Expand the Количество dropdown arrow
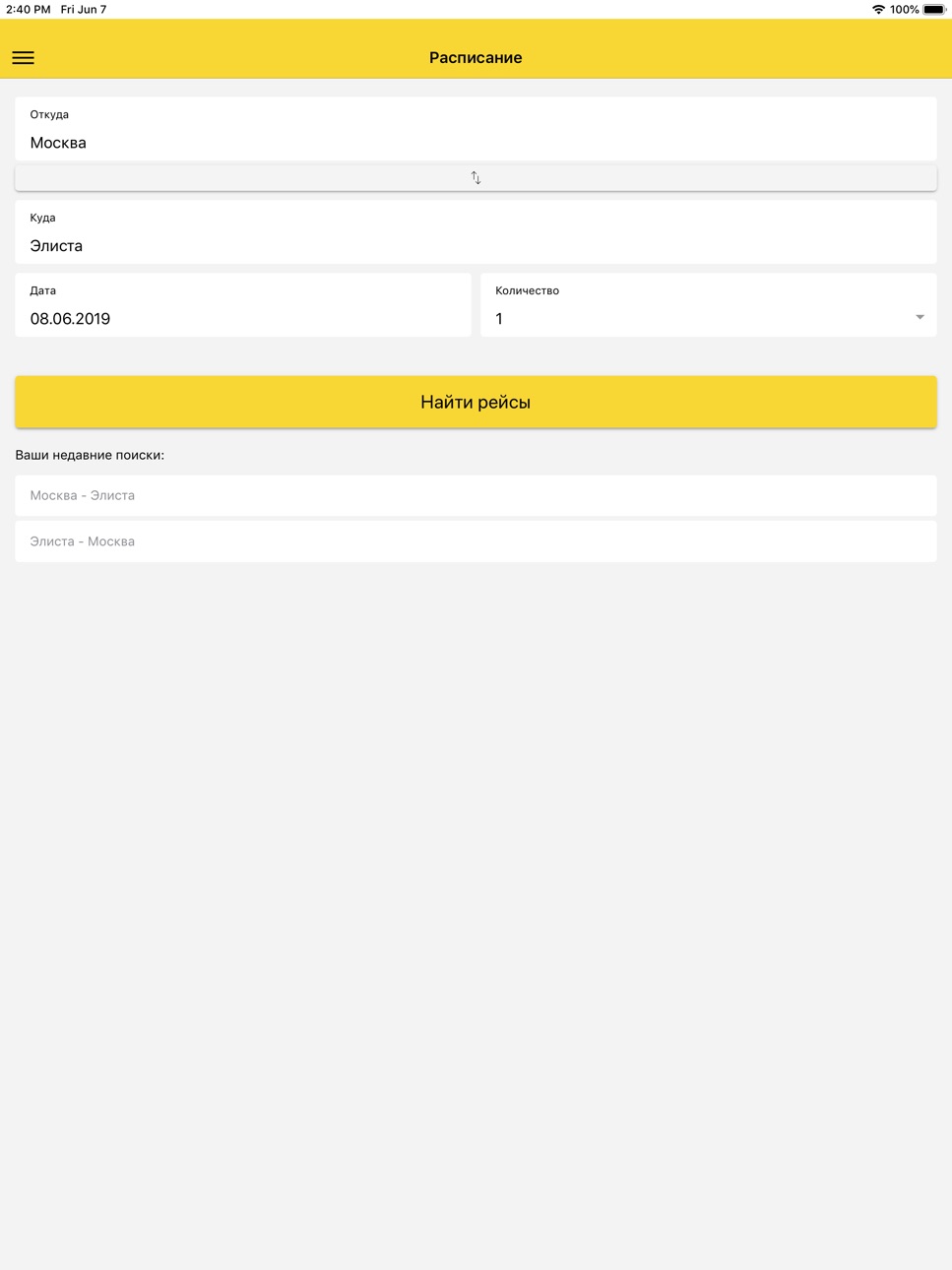This screenshot has height=1270, width=952. tap(920, 317)
